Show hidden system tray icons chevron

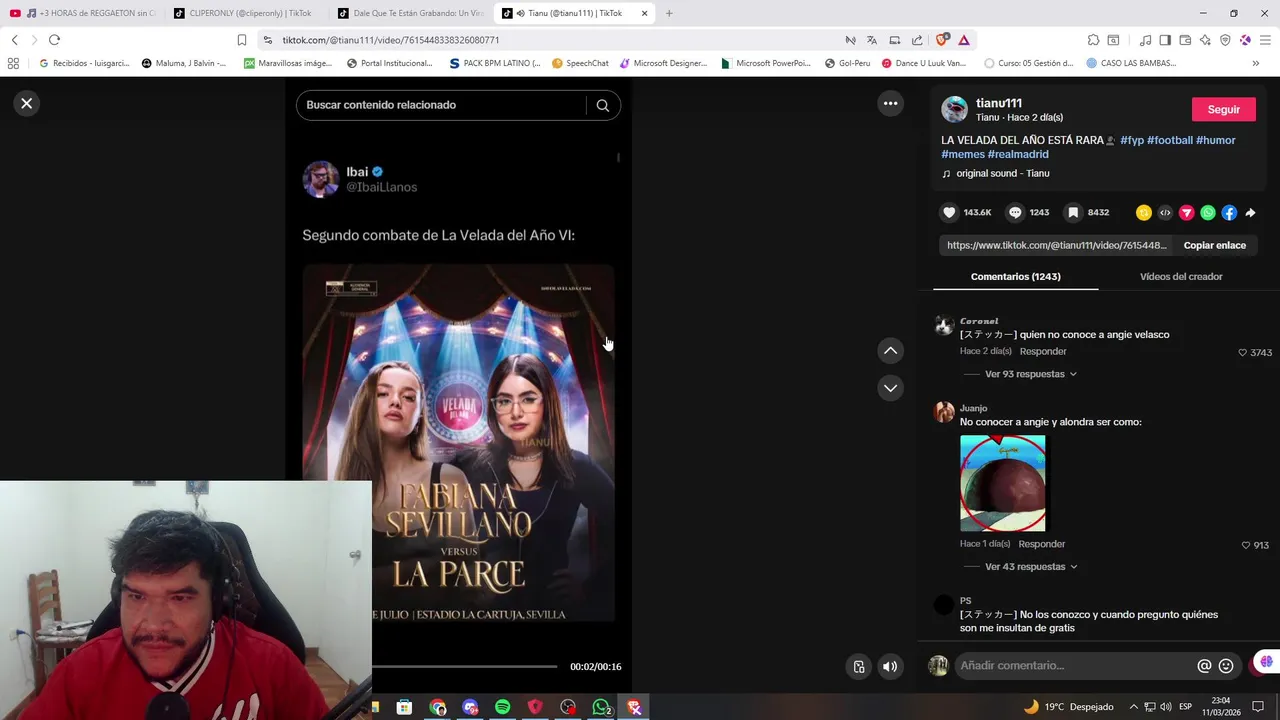[1133, 707]
